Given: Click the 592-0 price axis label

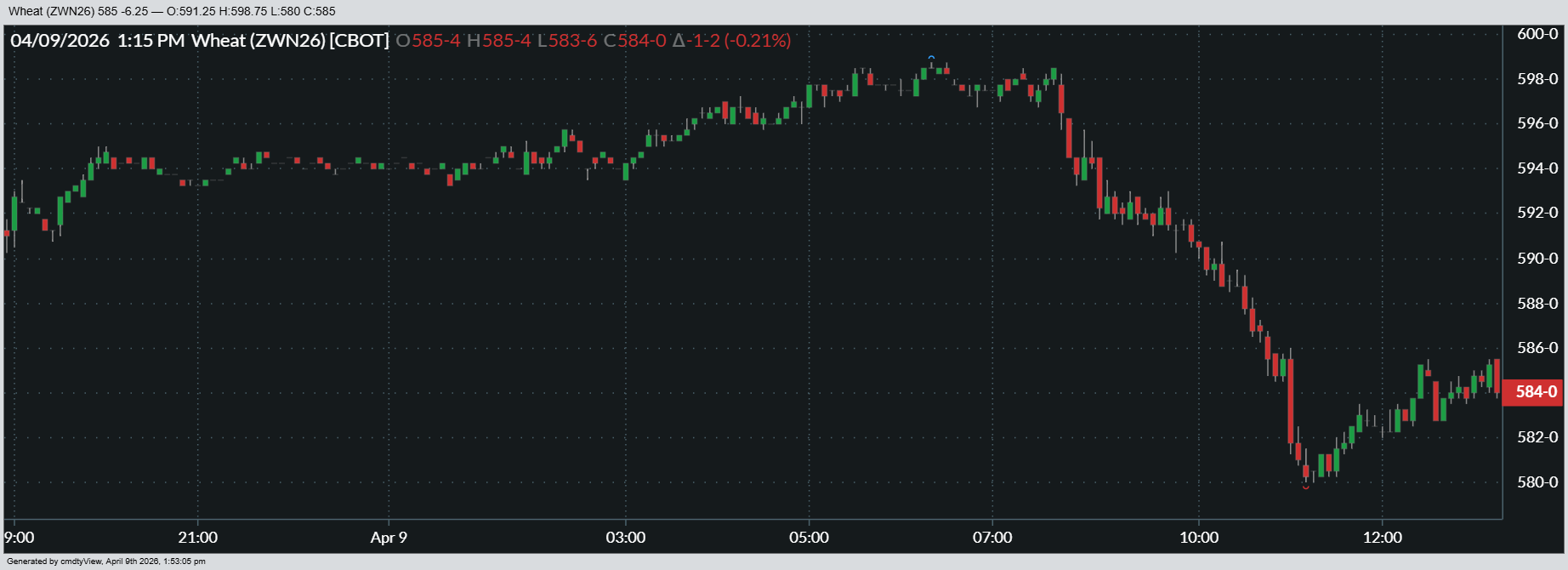Looking at the screenshot, I should [x=1537, y=213].
